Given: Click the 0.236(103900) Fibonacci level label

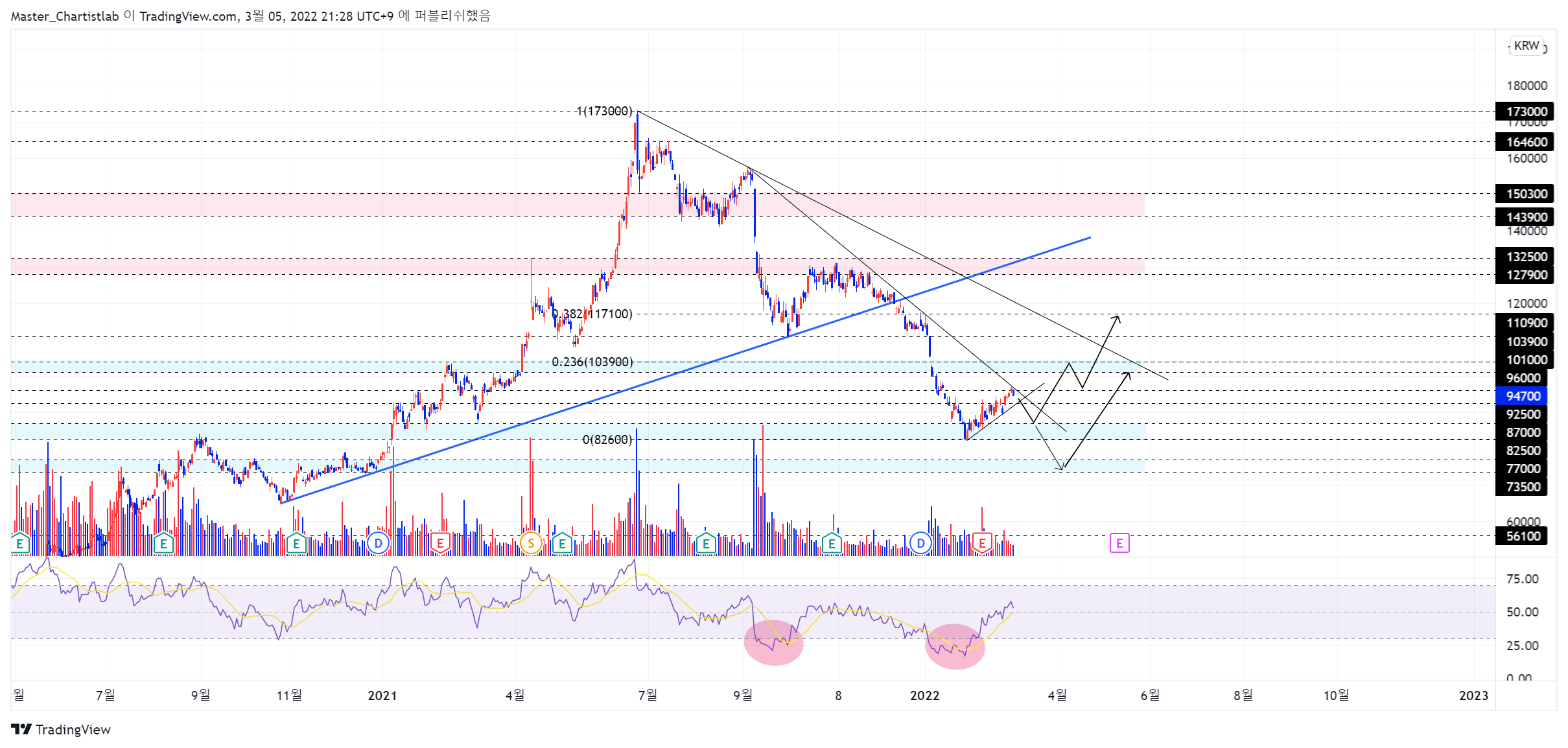Looking at the screenshot, I should [592, 362].
